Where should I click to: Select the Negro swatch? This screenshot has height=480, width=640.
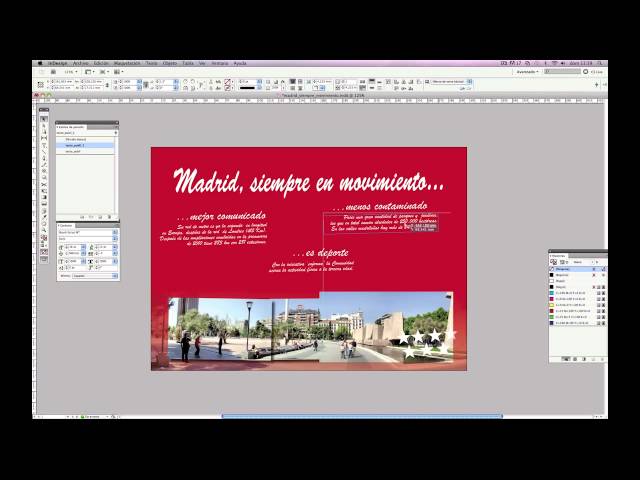click(x=578, y=287)
